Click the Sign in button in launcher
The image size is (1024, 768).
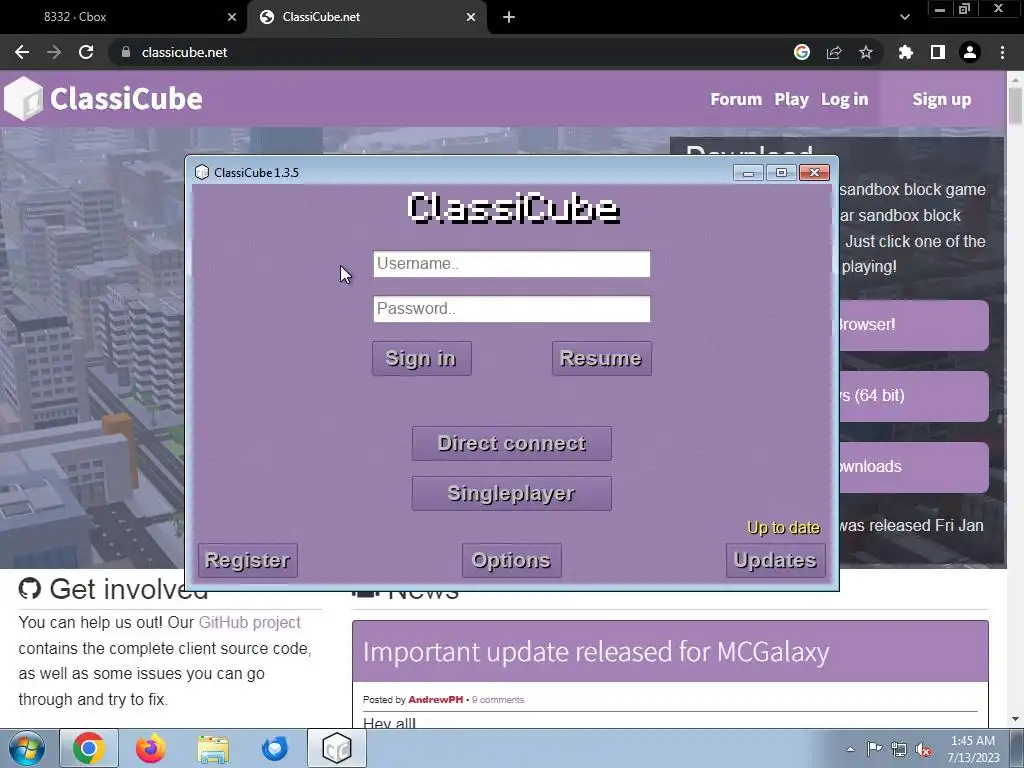click(x=421, y=358)
